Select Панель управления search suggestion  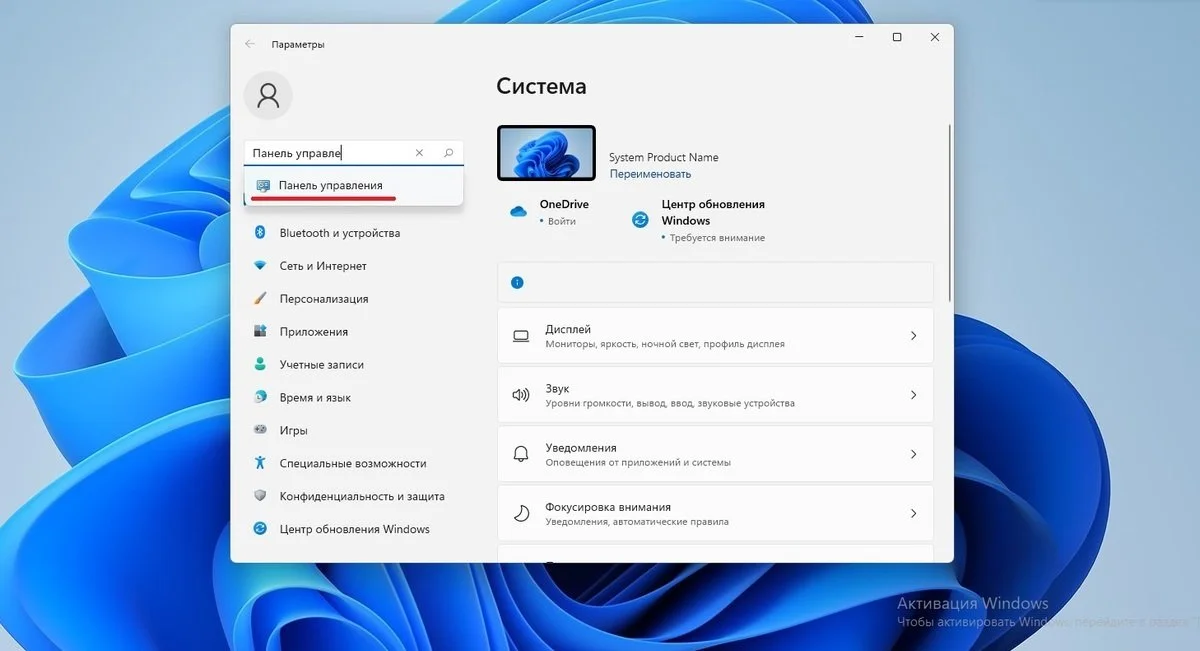(x=354, y=186)
